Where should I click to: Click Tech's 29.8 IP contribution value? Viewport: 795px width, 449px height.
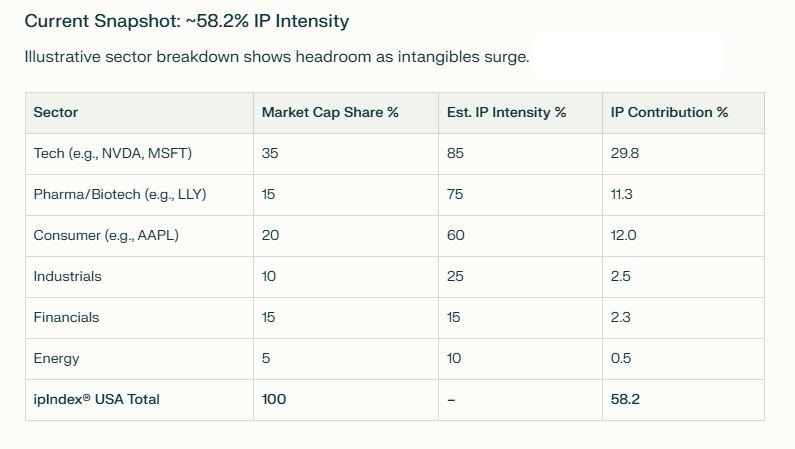click(623, 154)
